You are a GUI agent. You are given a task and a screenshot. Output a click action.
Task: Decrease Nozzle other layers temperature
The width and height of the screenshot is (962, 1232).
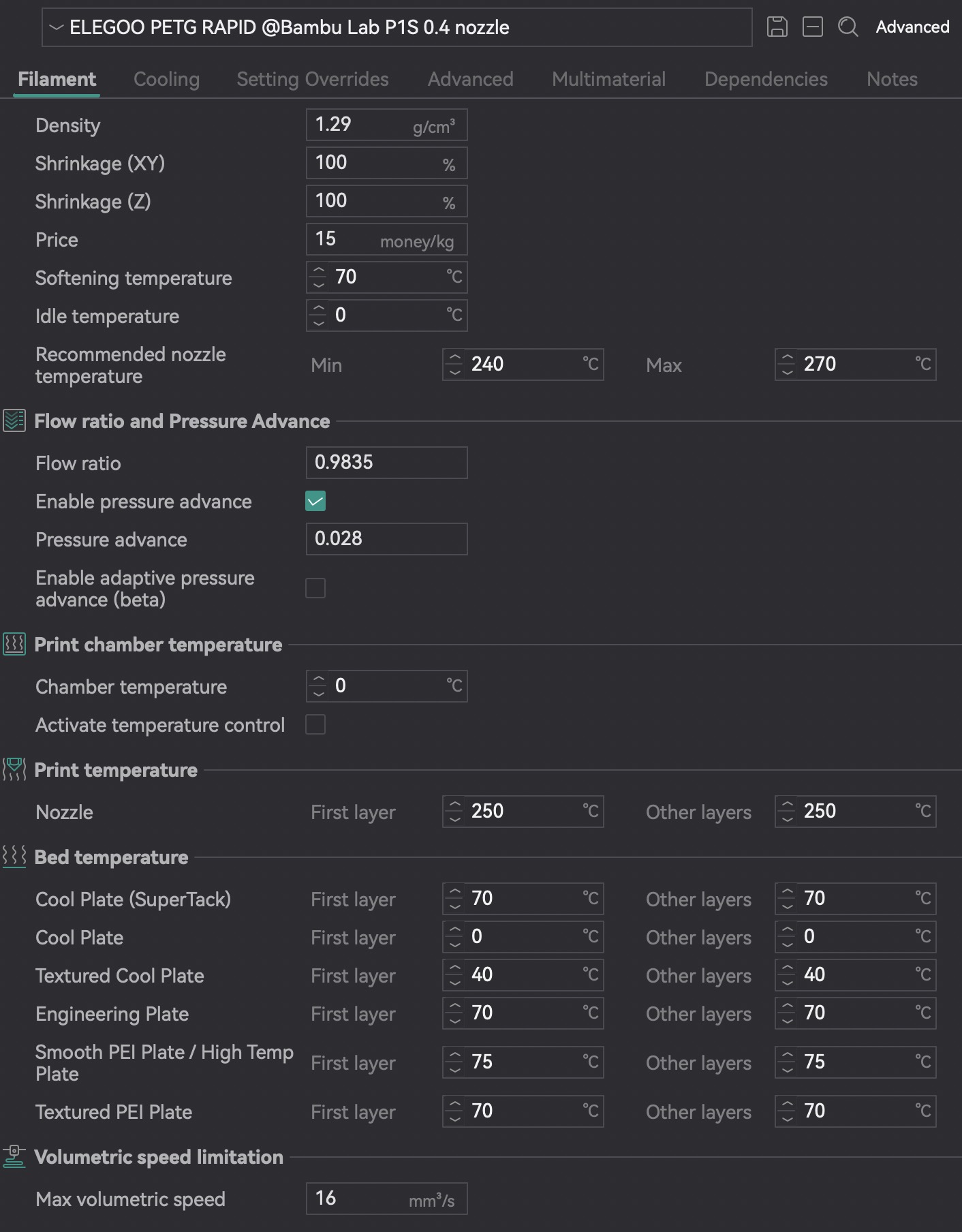[787, 819]
